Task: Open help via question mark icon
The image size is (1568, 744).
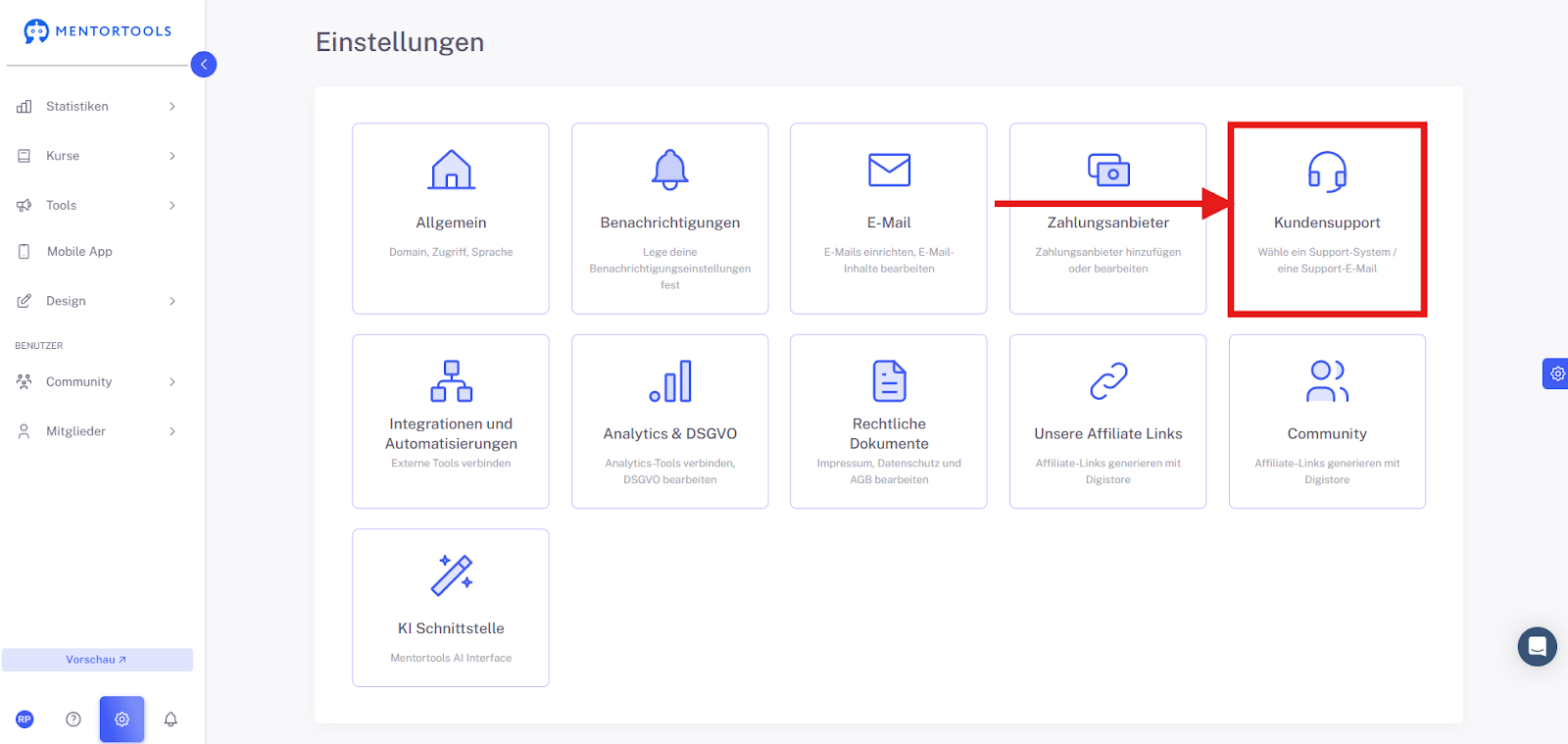Action: tap(73, 719)
